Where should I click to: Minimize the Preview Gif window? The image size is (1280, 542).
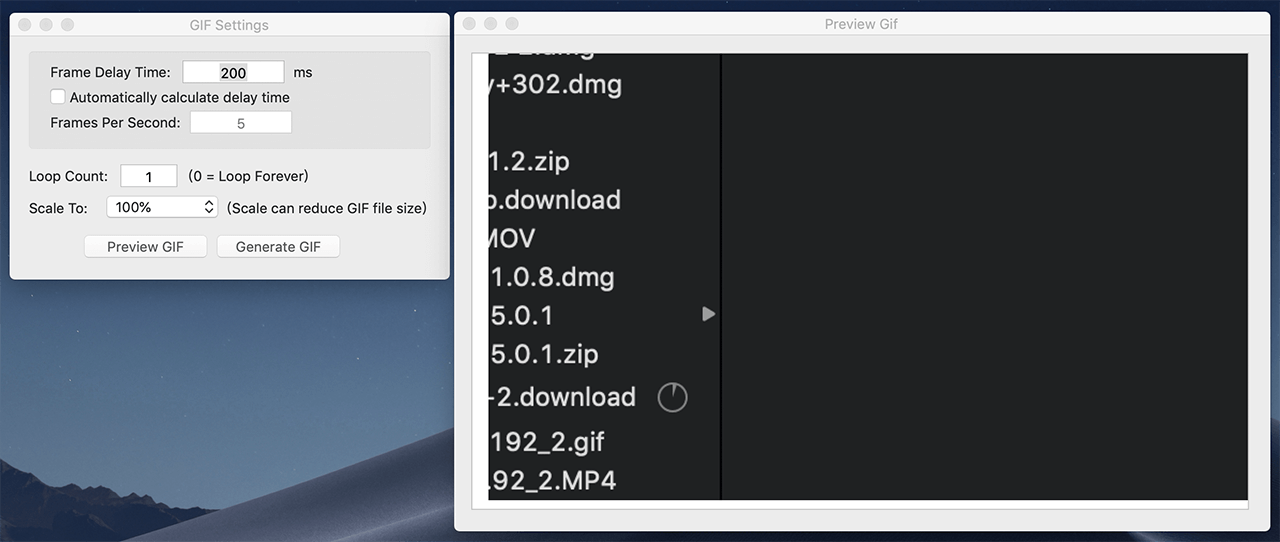coord(491,23)
